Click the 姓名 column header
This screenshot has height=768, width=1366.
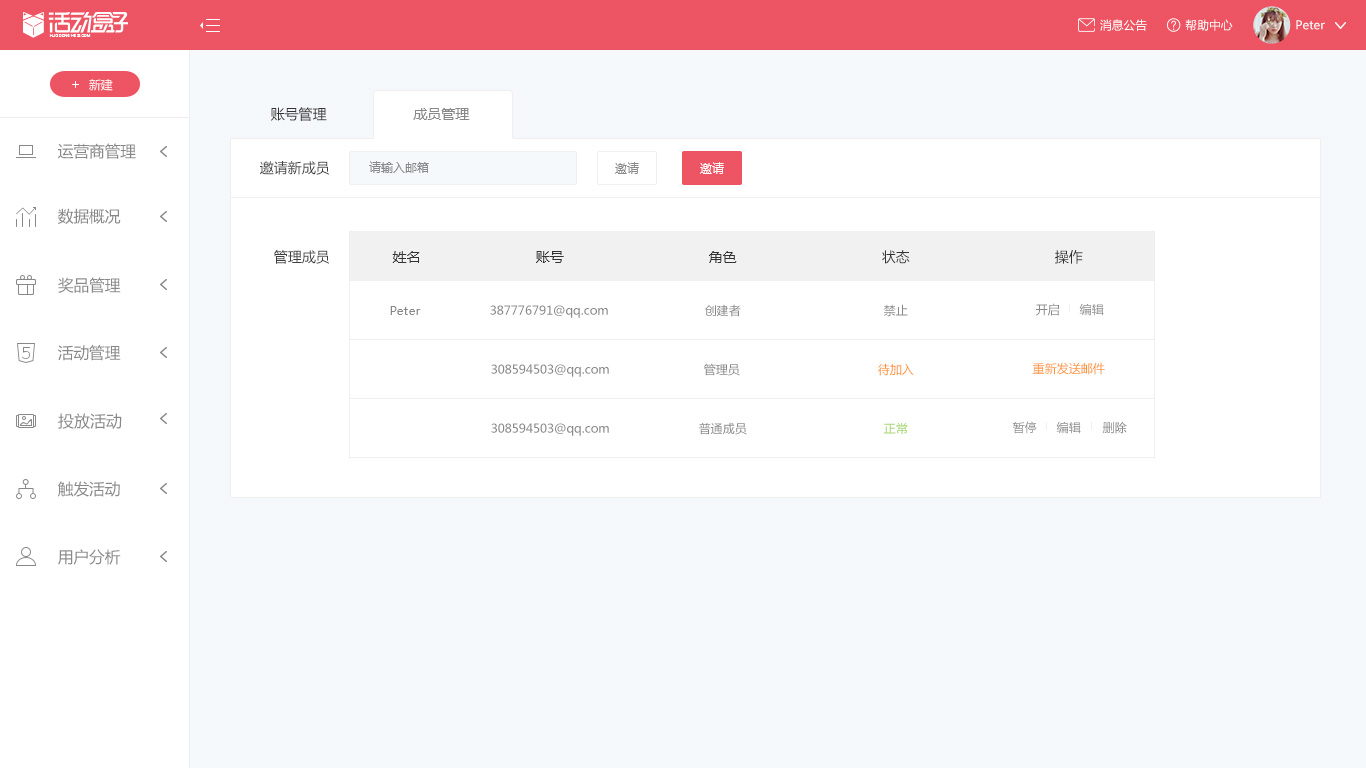[x=406, y=257]
